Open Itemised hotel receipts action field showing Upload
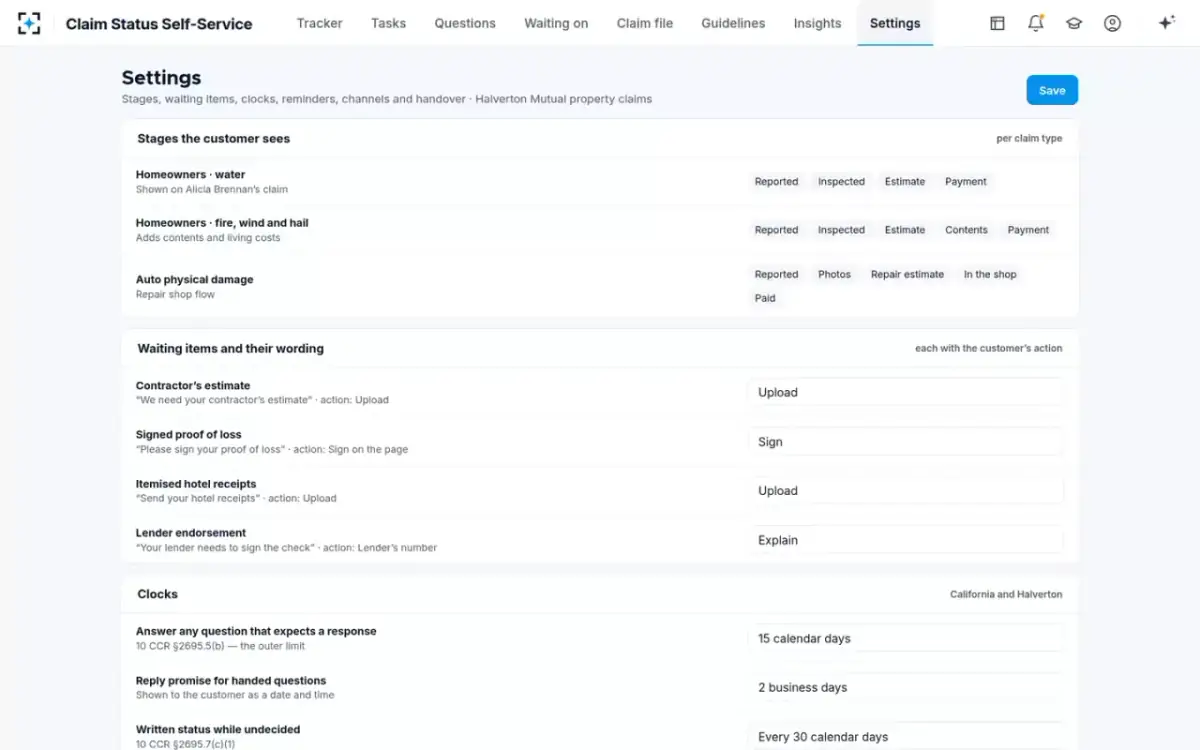 [x=905, y=491]
